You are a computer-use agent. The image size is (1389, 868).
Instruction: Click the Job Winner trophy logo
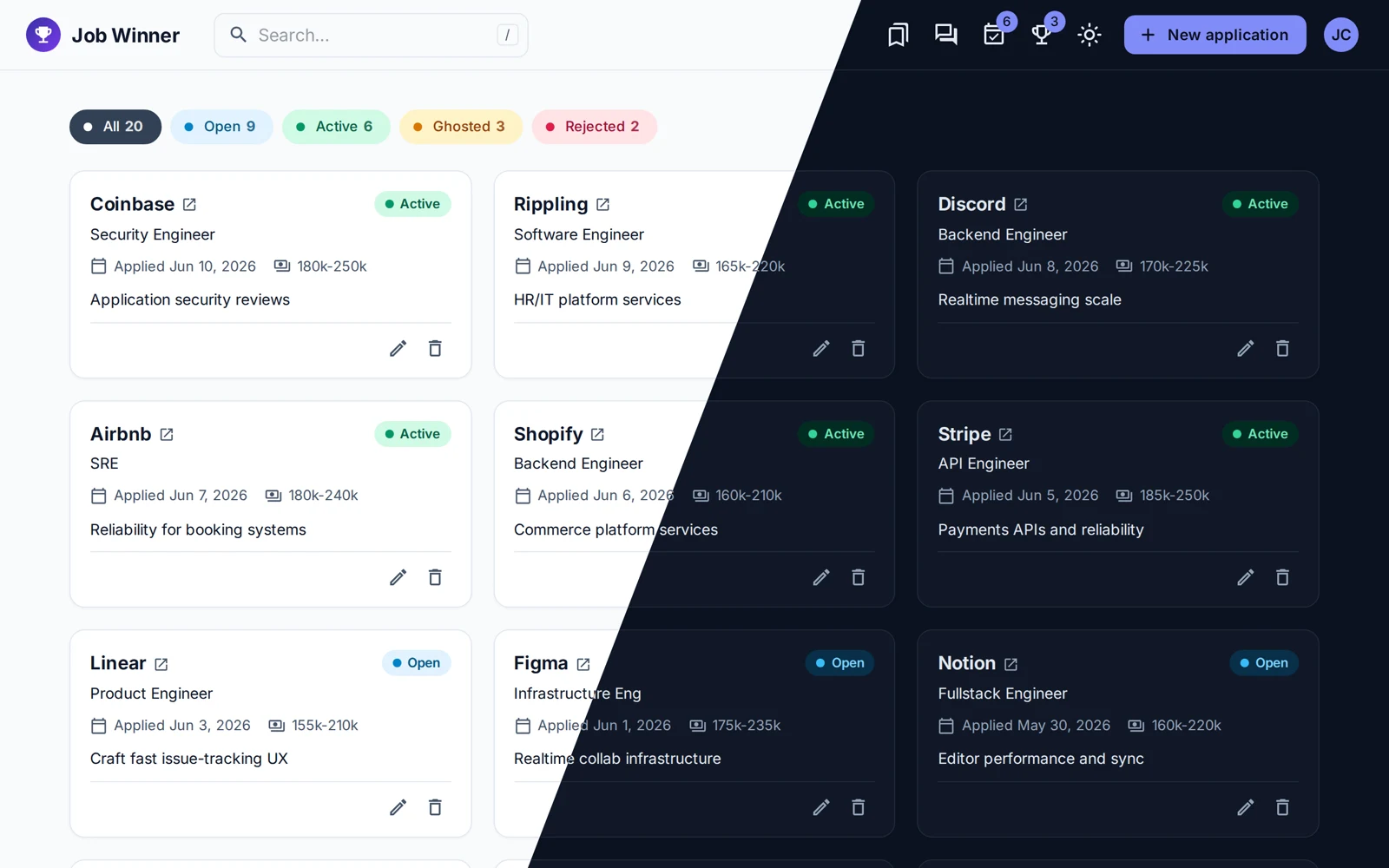(x=43, y=35)
